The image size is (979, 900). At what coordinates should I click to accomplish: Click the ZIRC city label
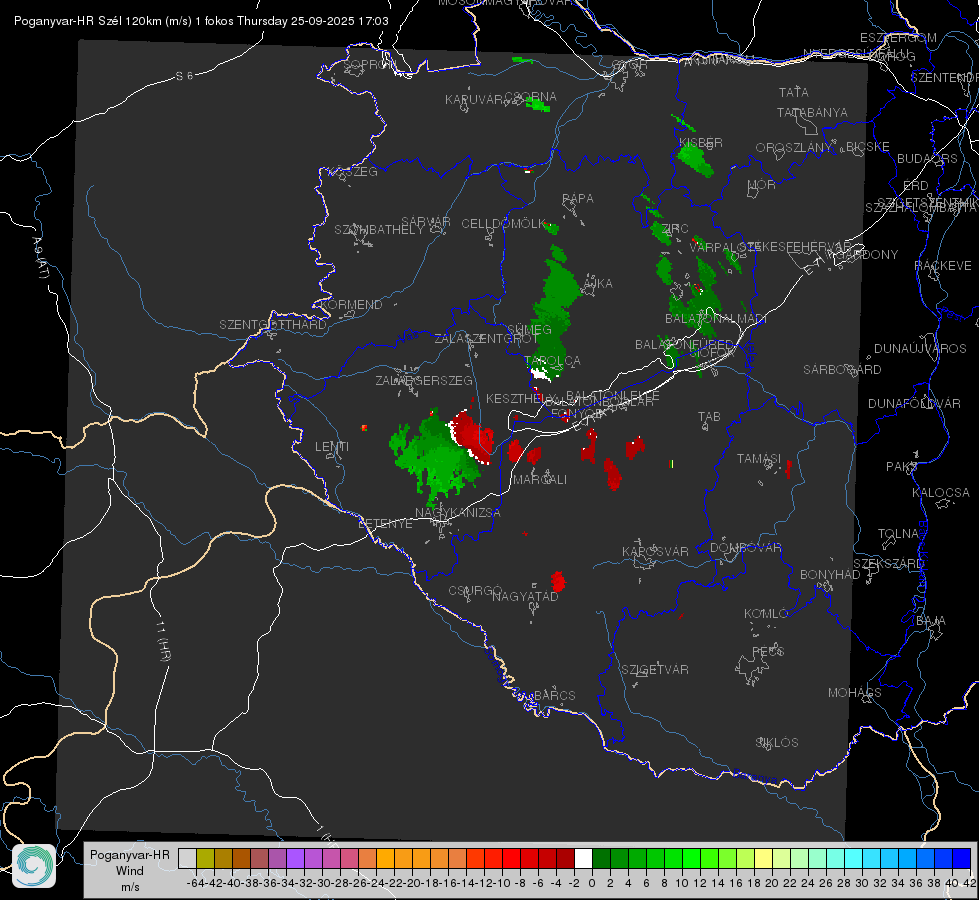tap(674, 229)
